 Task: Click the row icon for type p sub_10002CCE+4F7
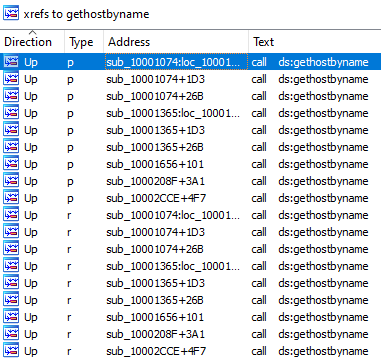[11, 198]
